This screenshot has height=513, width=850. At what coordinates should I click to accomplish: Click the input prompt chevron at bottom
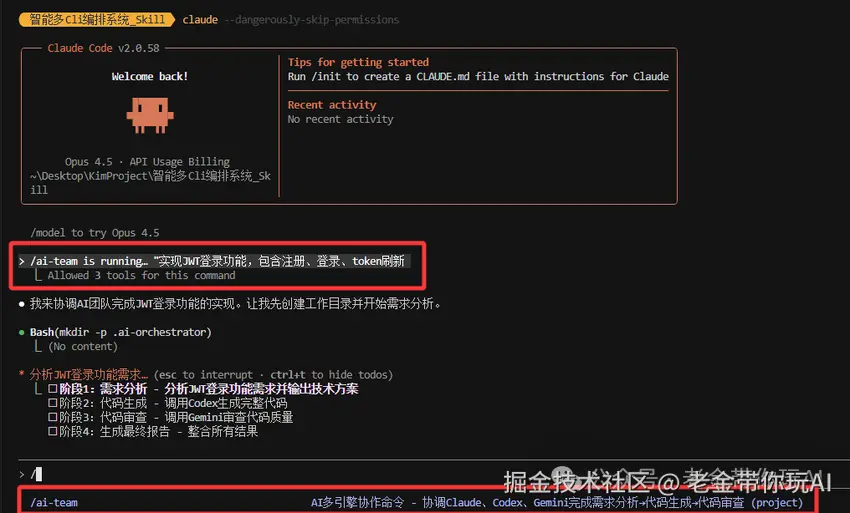[22, 474]
